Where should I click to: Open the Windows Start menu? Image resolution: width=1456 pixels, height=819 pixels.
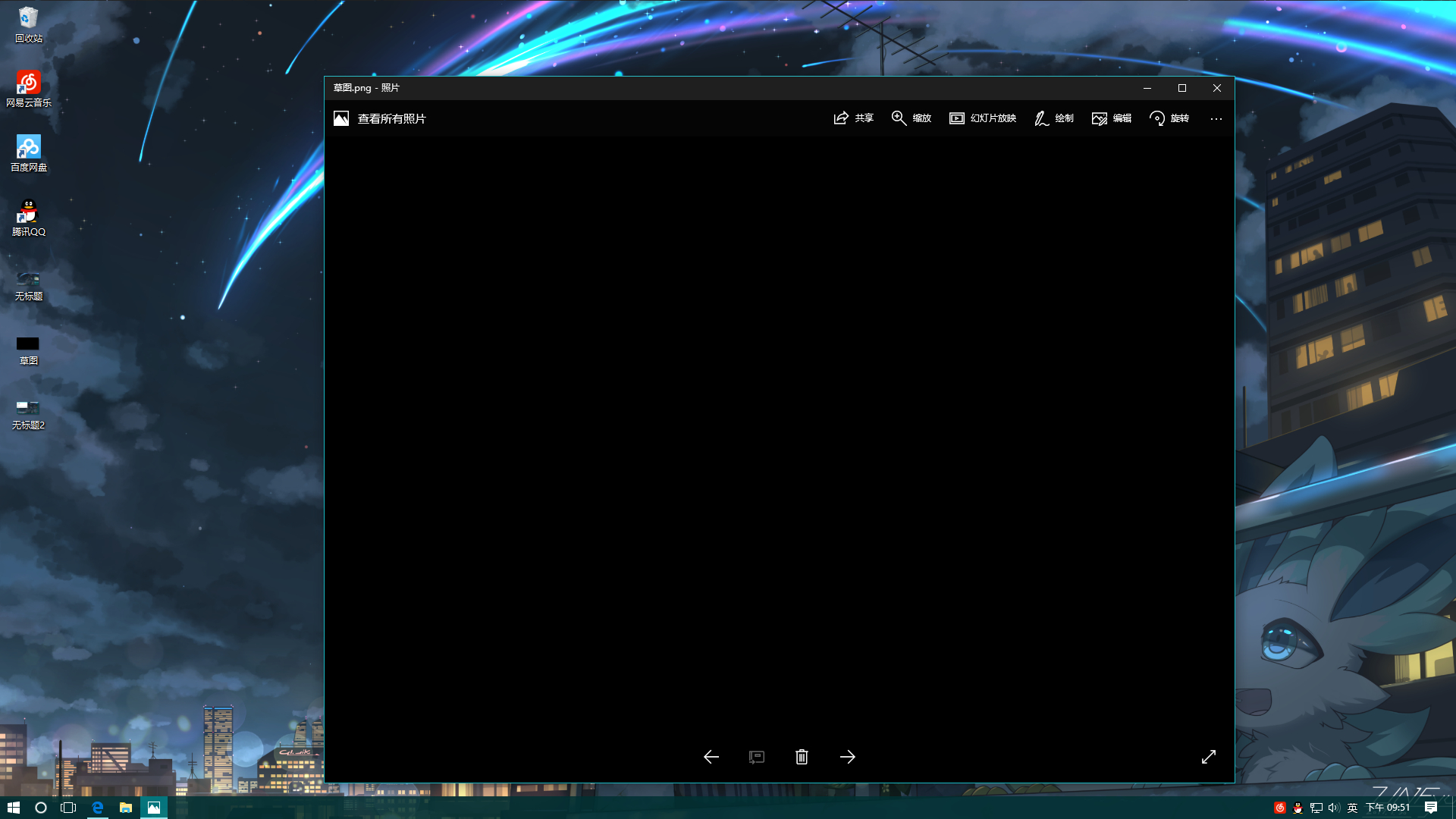click(14, 808)
